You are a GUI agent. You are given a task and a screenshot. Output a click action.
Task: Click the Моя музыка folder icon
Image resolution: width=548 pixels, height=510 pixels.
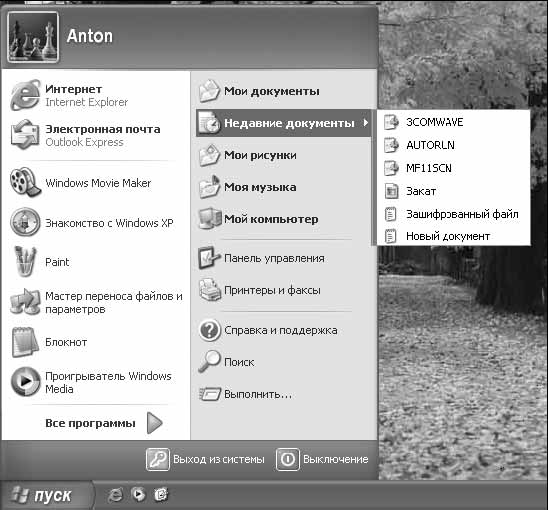(209, 187)
